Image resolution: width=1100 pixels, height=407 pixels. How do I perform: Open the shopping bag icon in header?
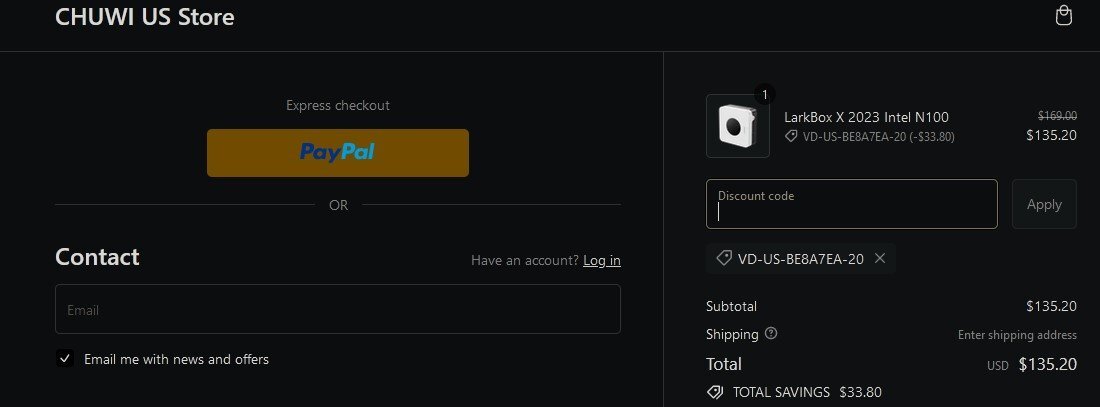click(1064, 16)
